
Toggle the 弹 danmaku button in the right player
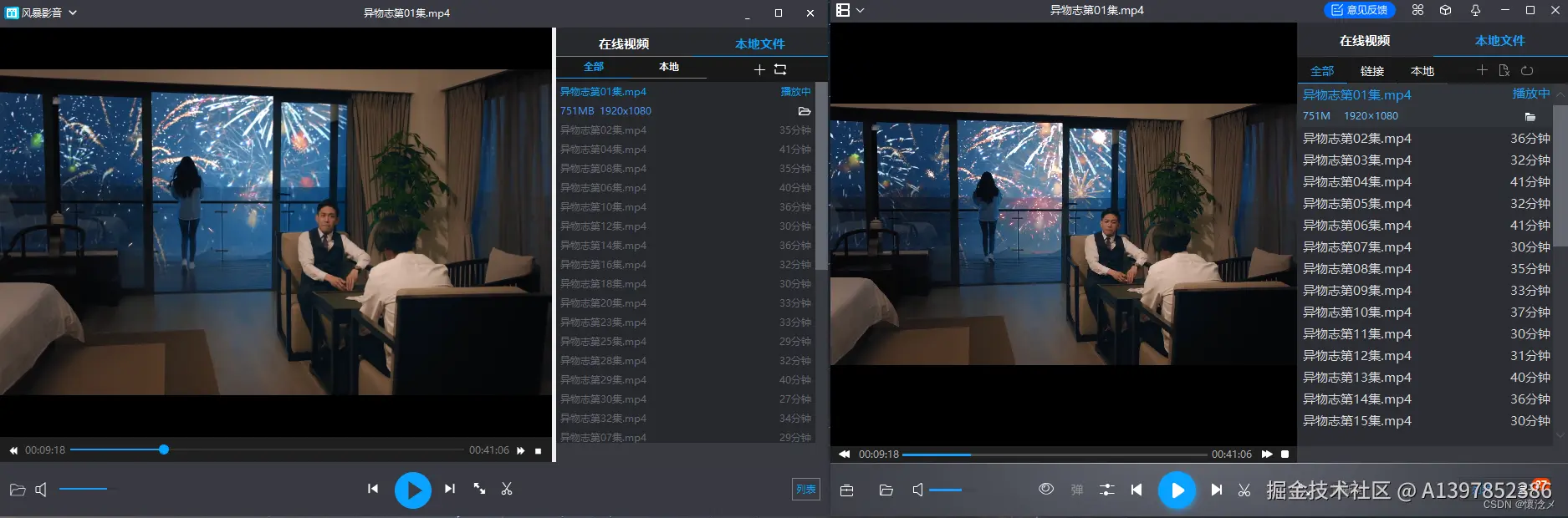point(1077,490)
